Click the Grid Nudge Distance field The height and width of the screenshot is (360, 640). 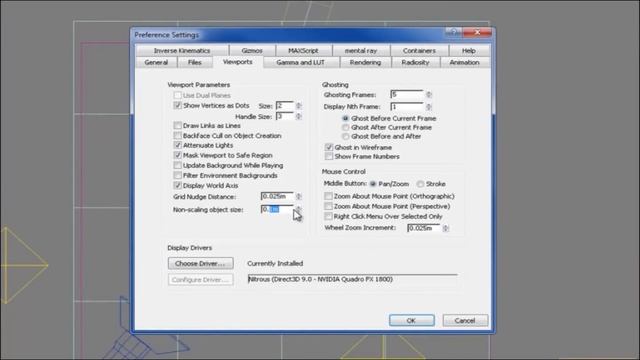(x=277, y=196)
